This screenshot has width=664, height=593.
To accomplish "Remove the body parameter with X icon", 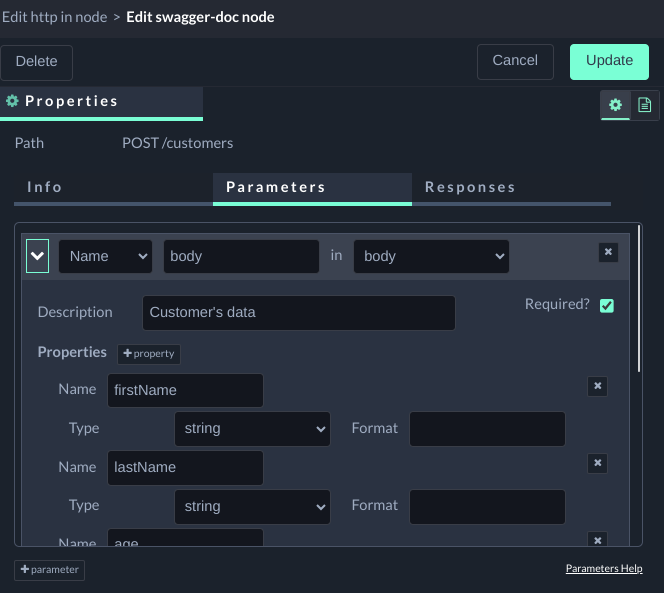I will pyautogui.click(x=608, y=253).
